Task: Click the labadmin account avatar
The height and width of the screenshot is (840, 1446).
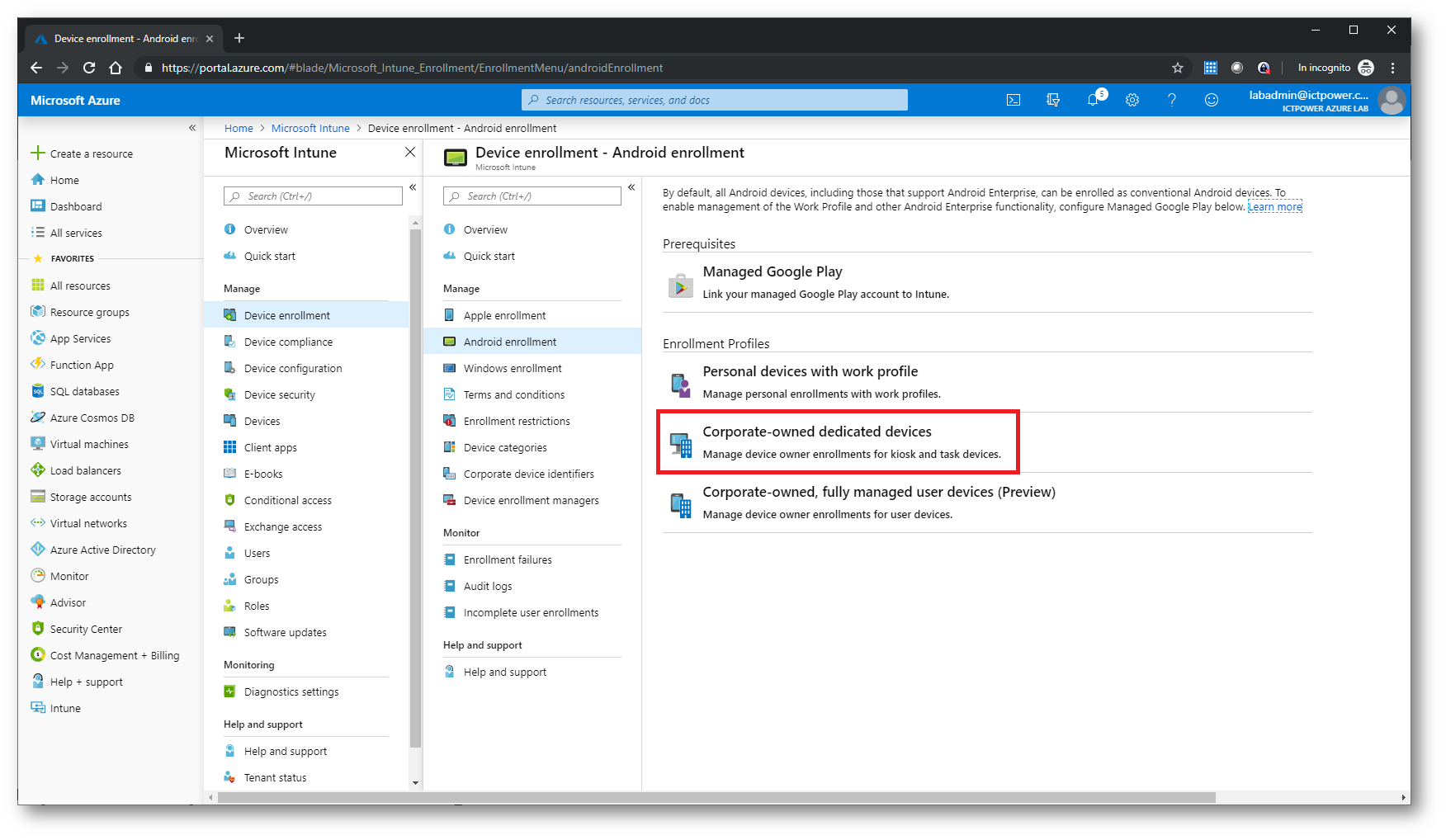Action: coord(1392,101)
